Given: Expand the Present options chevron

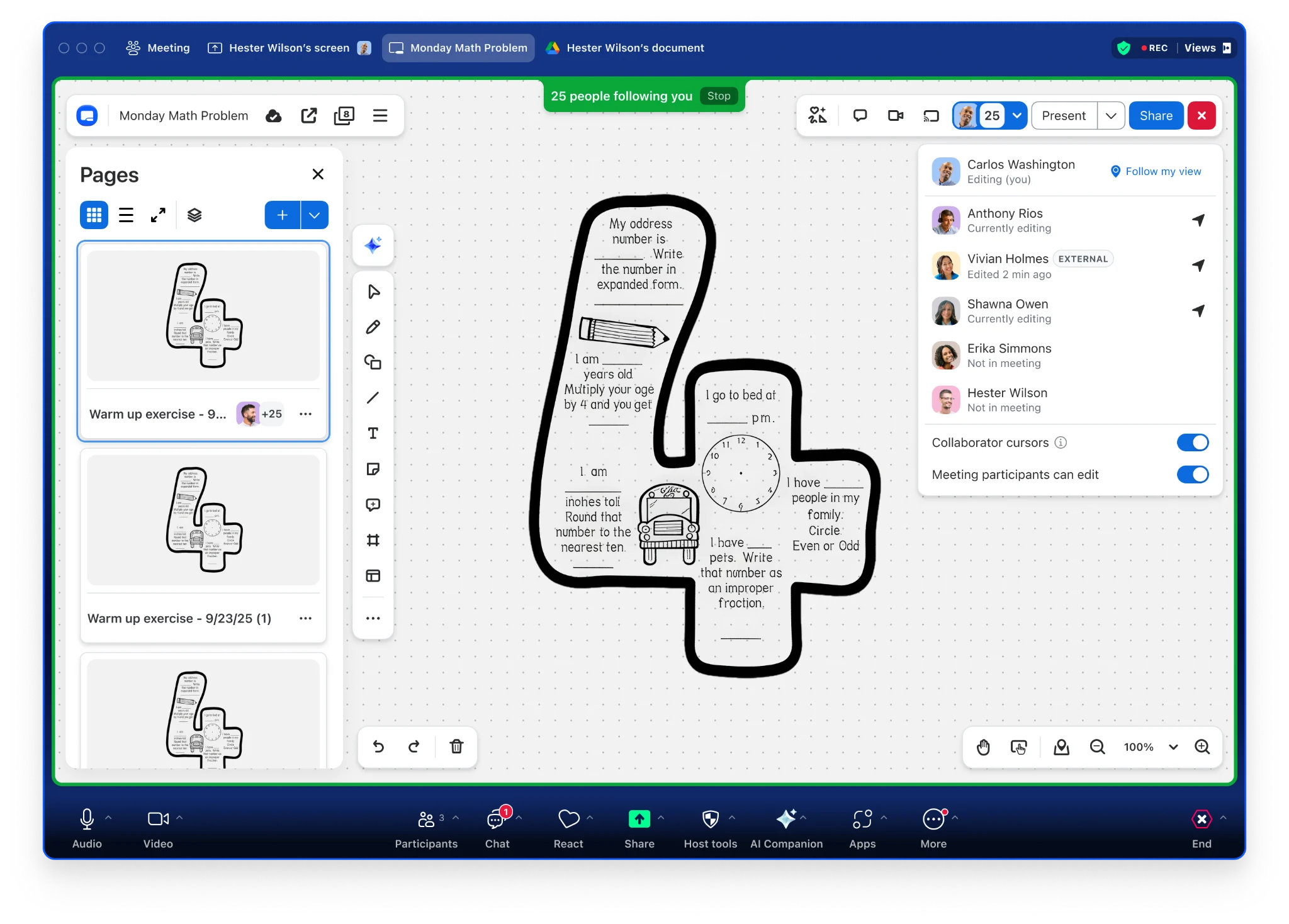Looking at the screenshot, I should [x=1112, y=115].
